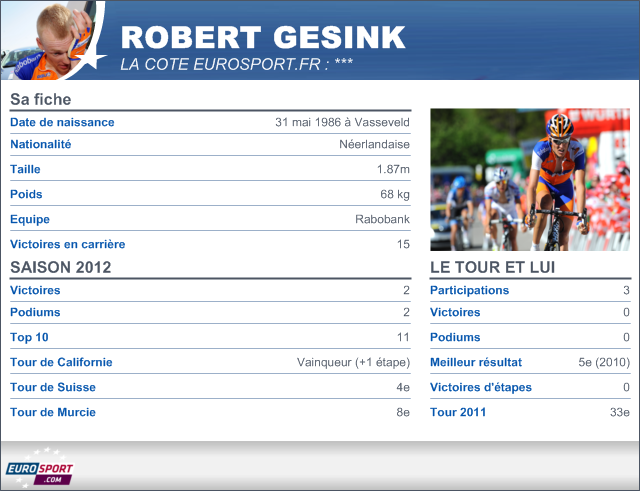Click the 'Victoires d'étapes' label
This screenshot has width=640, height=491.
(x=481, y=387)
